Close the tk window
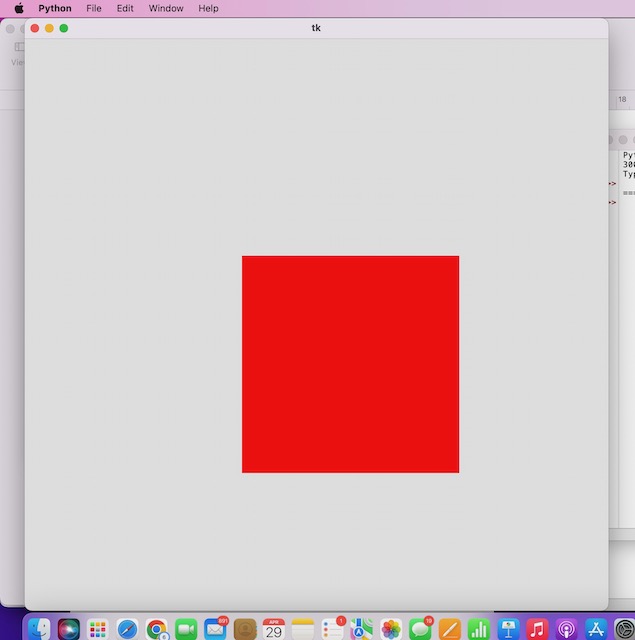 (35, 28)
